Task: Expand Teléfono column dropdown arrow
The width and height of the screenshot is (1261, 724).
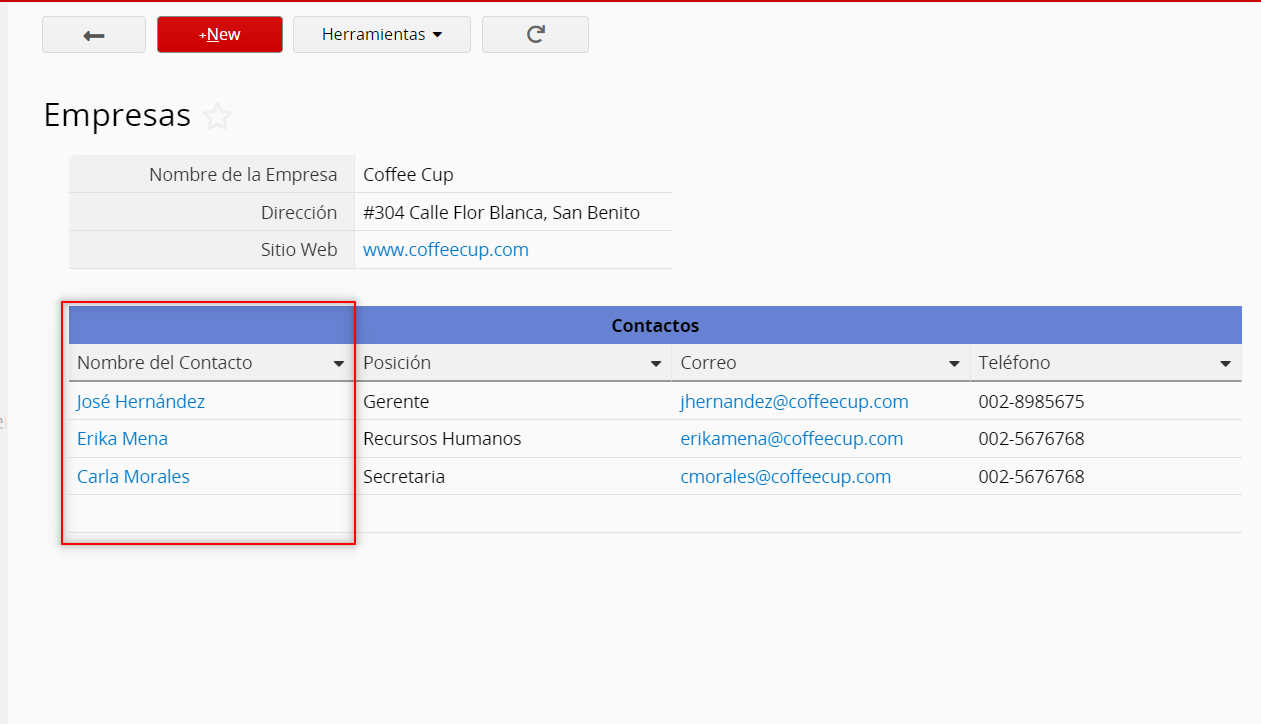Action: point(1225,364)
